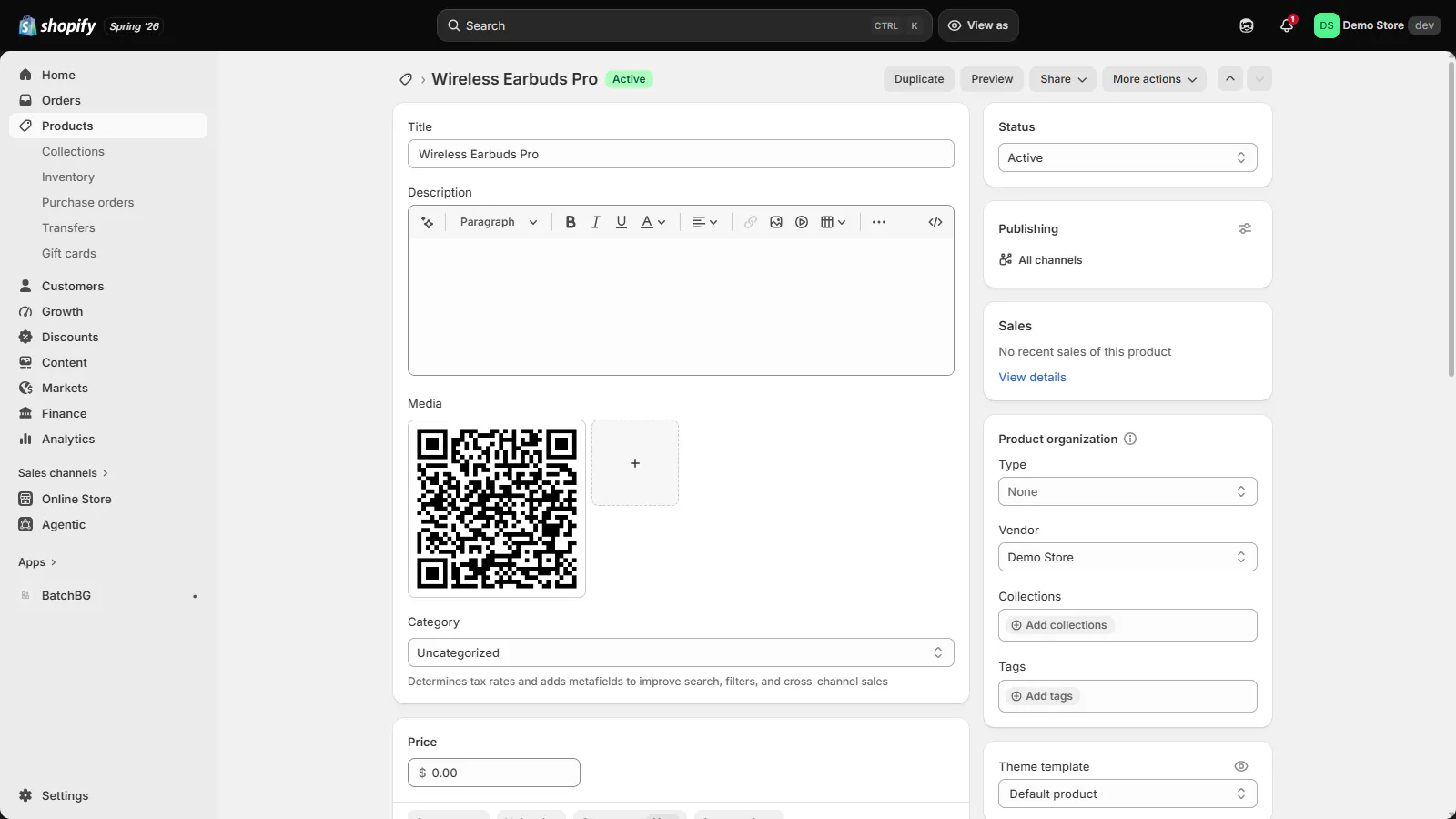Open Paragraph style dropdown
1456x819 pixels.
coord(498,222)
